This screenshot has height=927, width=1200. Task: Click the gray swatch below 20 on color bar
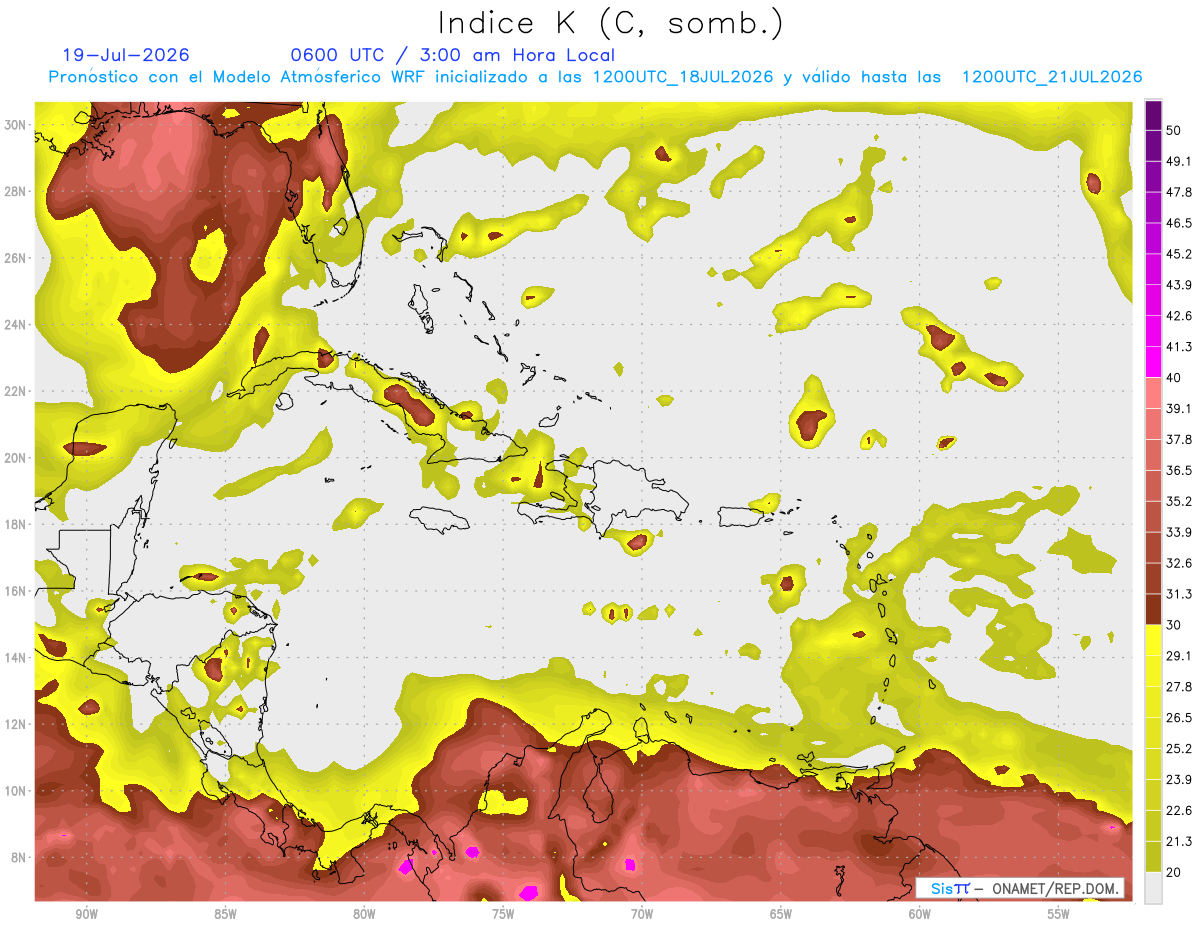click(x=1154, y=889)
